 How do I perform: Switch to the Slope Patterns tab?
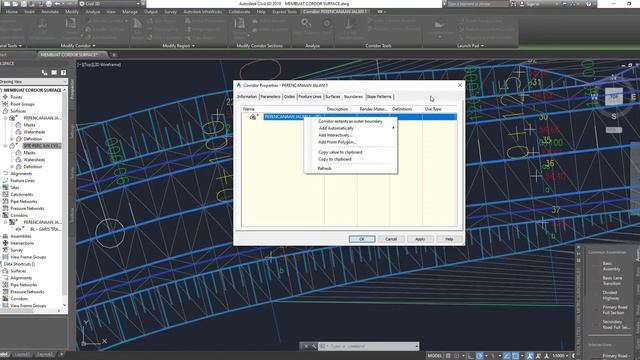pos(379,97)
